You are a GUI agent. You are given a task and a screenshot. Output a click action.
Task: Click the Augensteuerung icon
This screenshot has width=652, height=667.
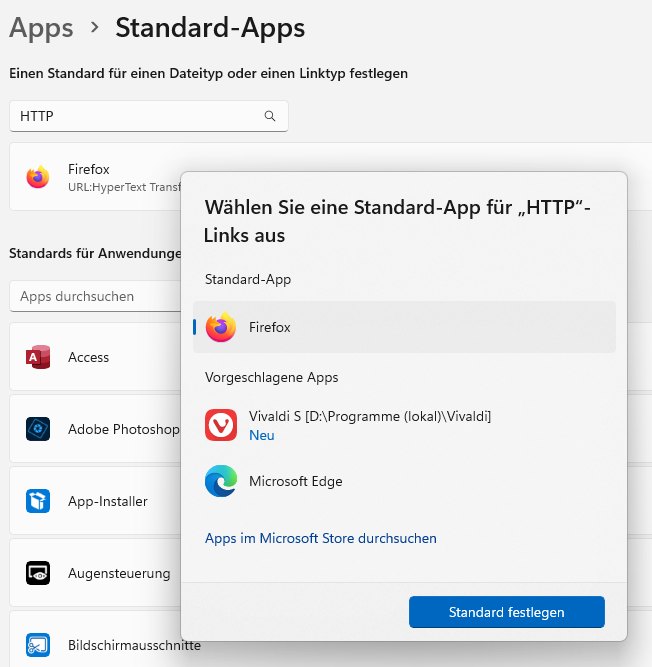(38, 573)
